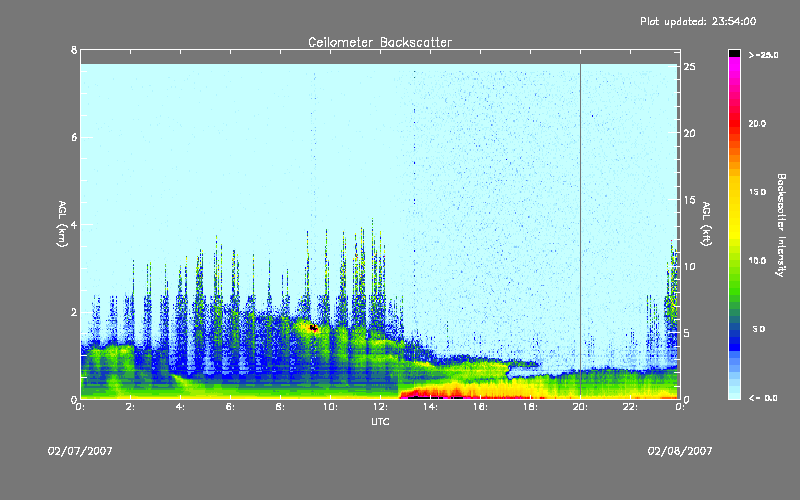This screenshot has height=500, width=800.
Task: Click the "10:" UTC tick label
Action: click(330, 407)
